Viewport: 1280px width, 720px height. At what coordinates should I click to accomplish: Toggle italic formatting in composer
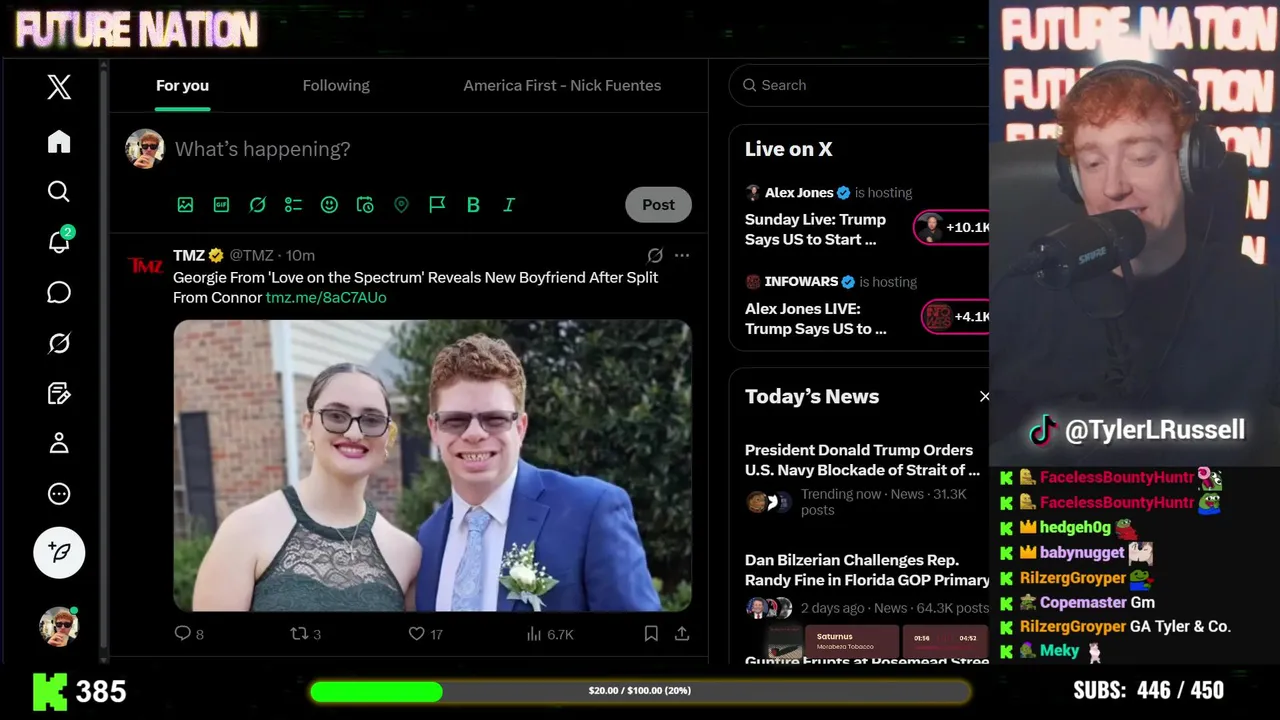point(509,205)
